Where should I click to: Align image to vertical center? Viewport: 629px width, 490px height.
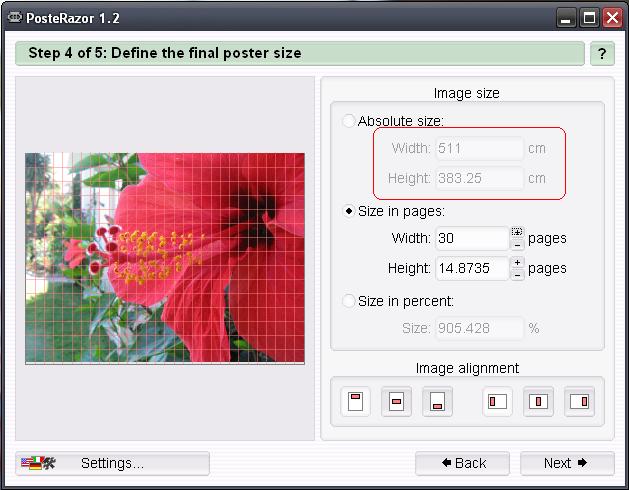click(396, 401)
